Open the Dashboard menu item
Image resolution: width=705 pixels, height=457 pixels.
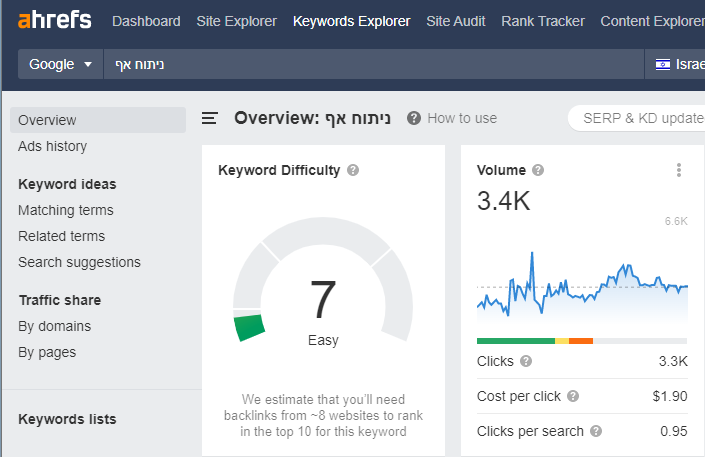pos(146,21)
